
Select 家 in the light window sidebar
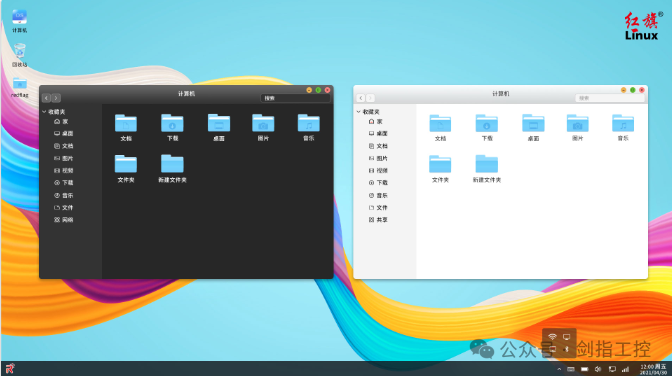(x=376, y=122)
